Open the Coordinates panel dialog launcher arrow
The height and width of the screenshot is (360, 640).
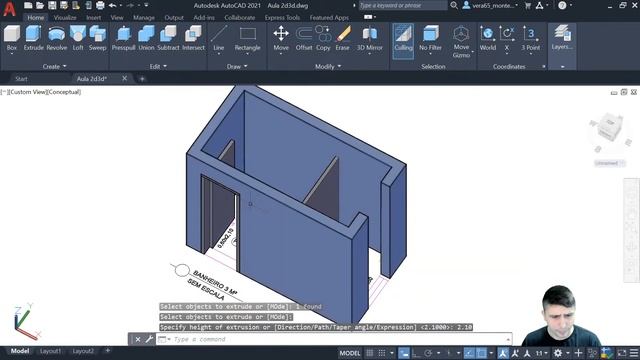click(544, 67)
